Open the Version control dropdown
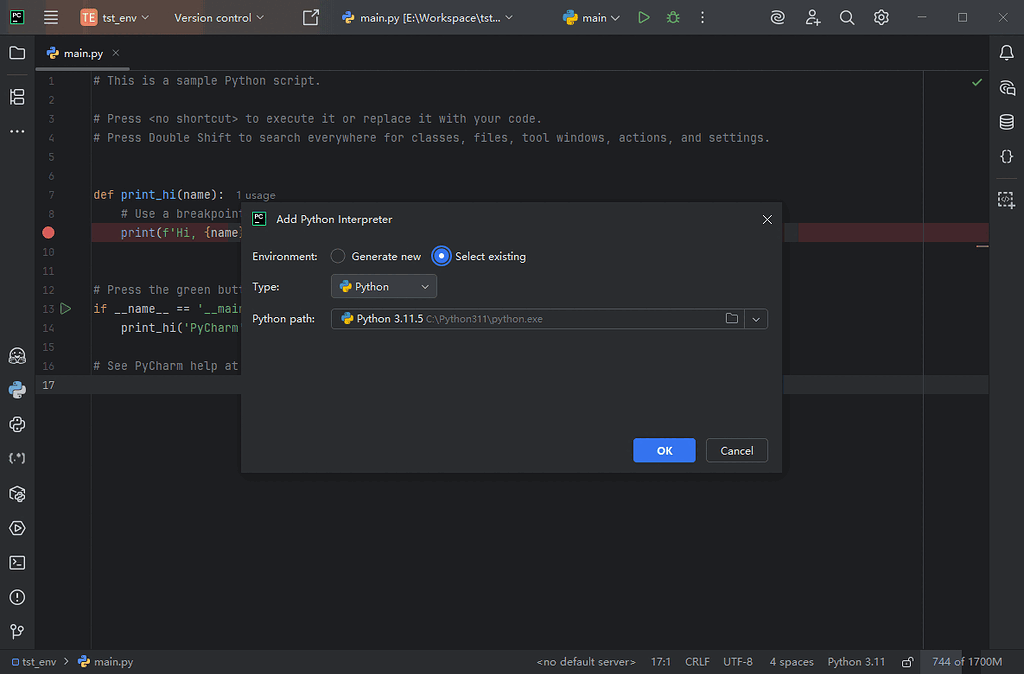This screenshot has height=674, width=1024. pos(219,18)
